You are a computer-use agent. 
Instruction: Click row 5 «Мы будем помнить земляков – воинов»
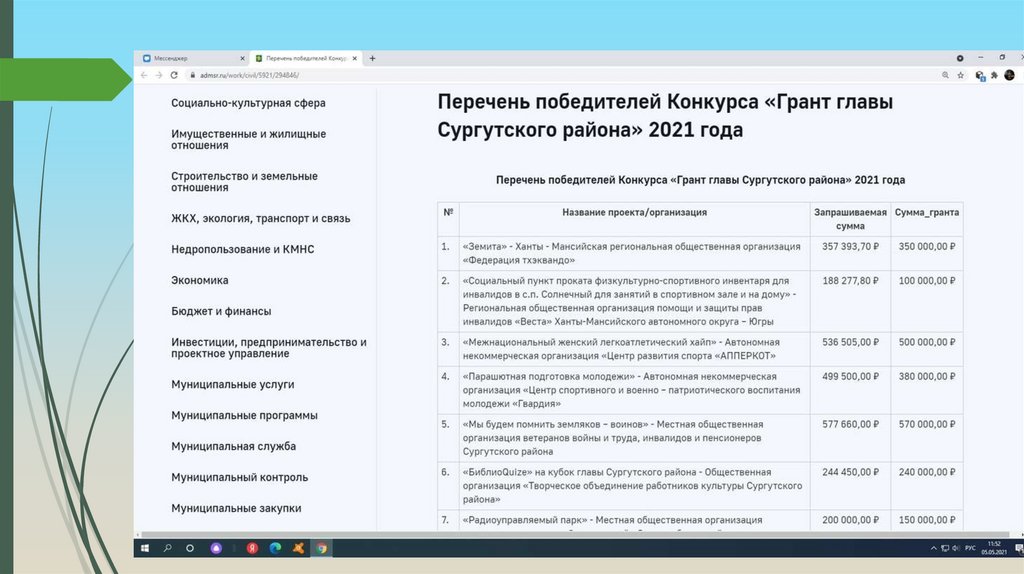point(613,438)
